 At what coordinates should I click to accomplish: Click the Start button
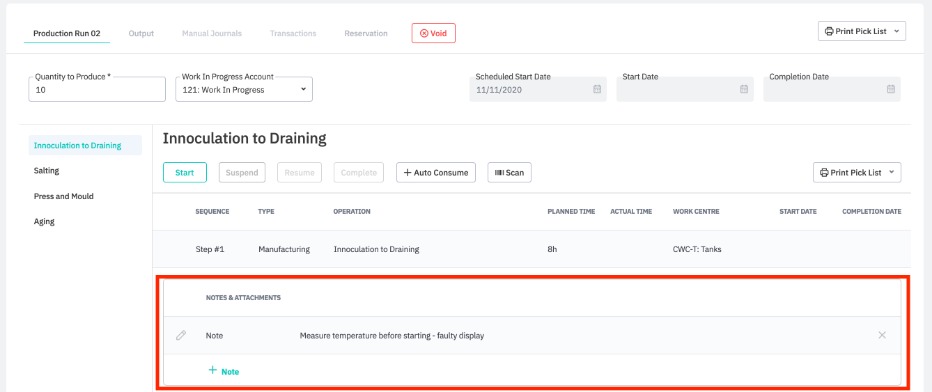click(185, 172)
